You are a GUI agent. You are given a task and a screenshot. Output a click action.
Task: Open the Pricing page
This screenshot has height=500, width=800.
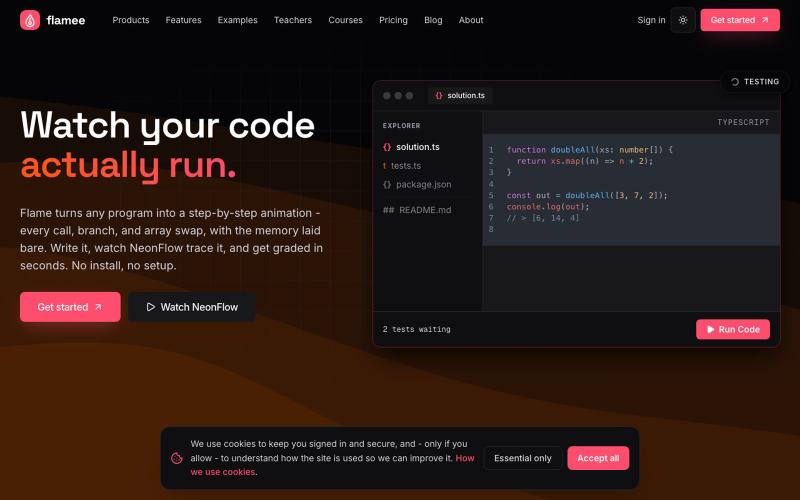click(393, 20)
